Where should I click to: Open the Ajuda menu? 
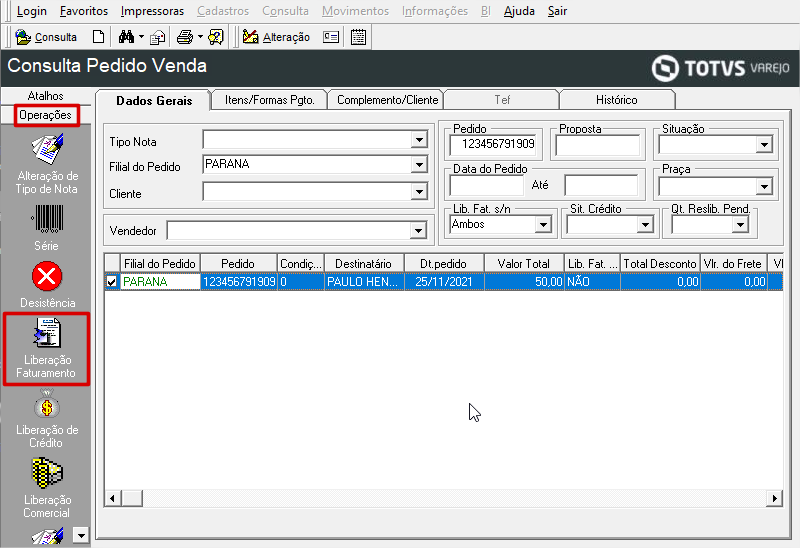(x=519, y=11)
